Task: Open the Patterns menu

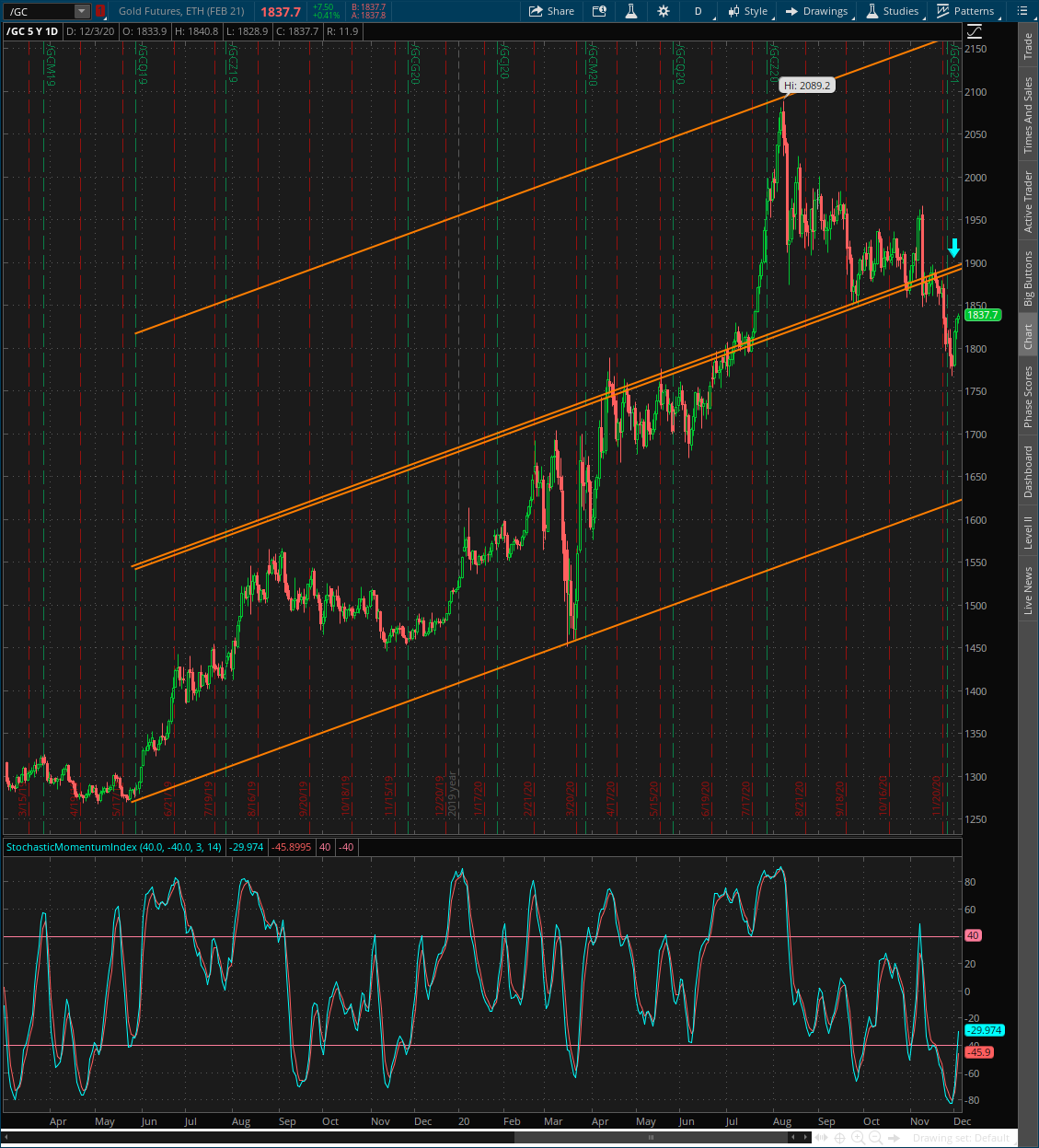Action: pos(965,11)
